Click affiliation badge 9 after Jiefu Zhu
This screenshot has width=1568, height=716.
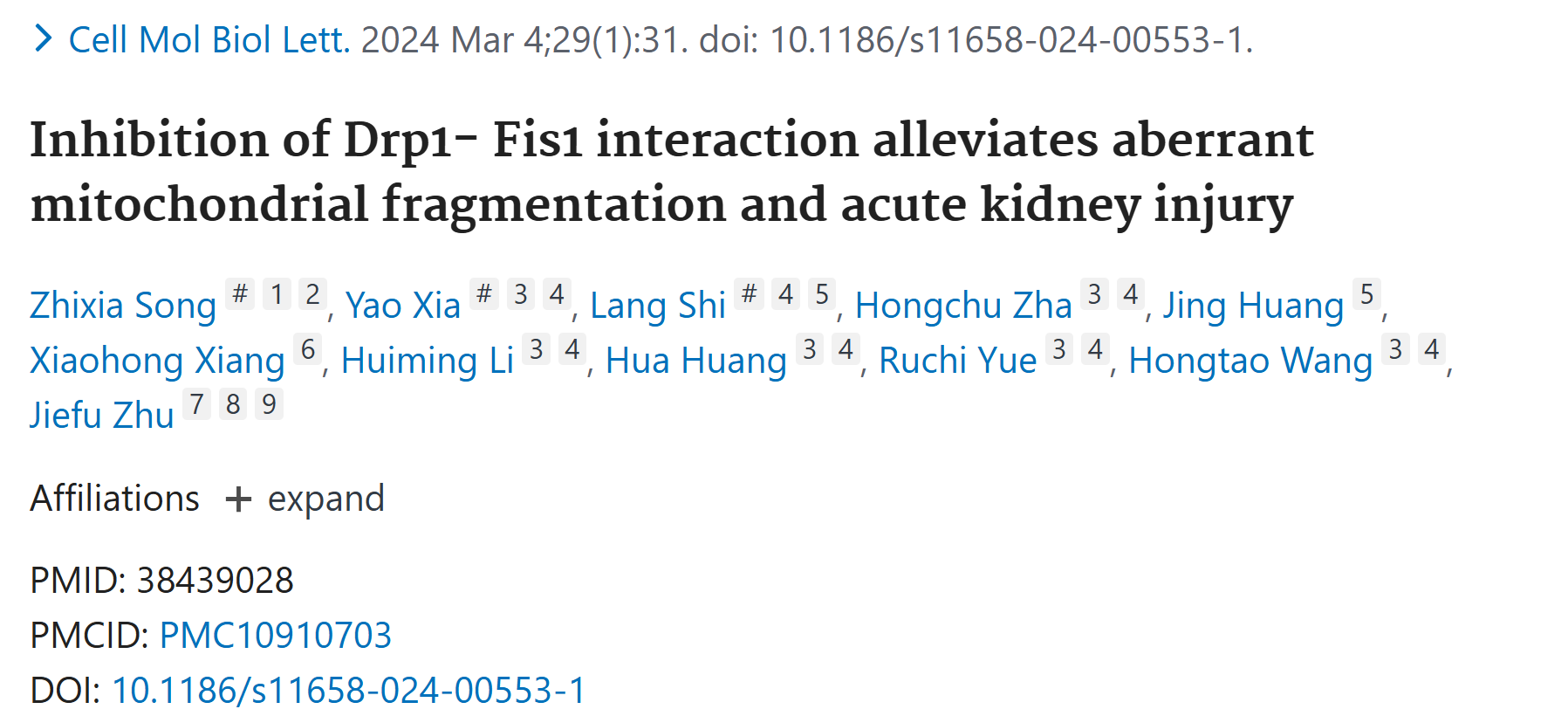pyautogui.click(x=269, y=404)
